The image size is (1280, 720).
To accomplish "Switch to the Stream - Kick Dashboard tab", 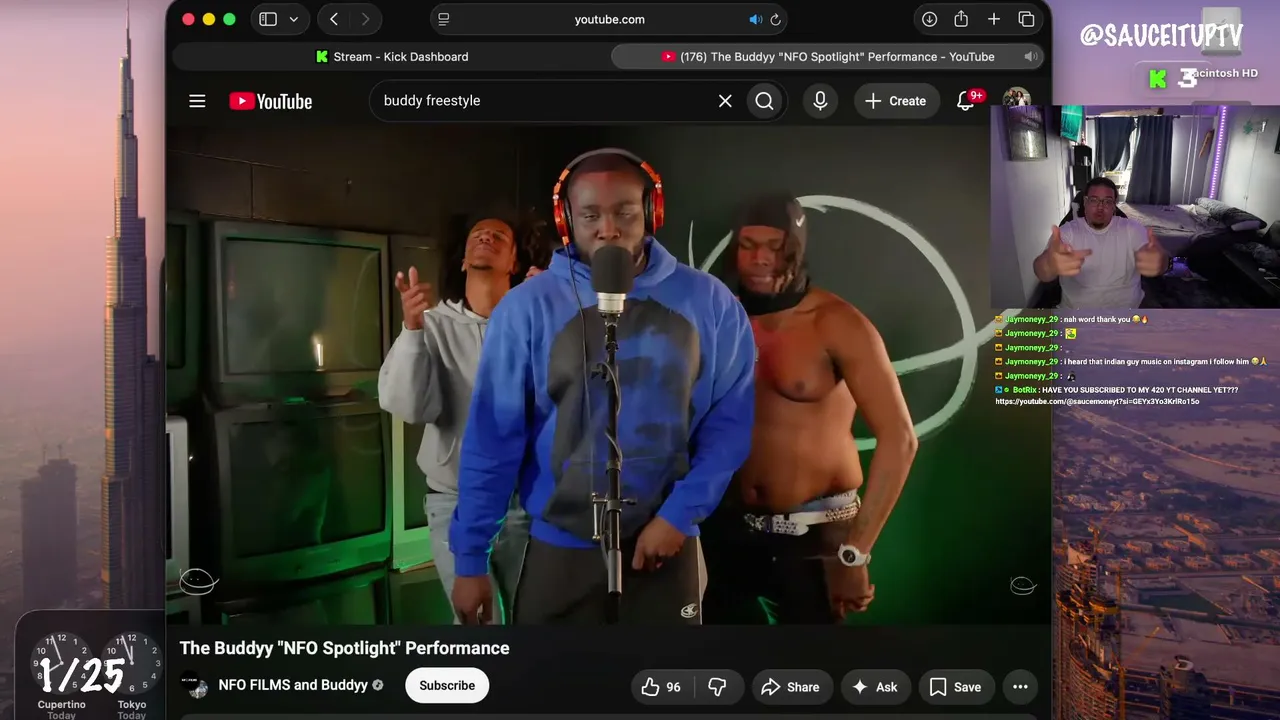I will coord(392,57).
